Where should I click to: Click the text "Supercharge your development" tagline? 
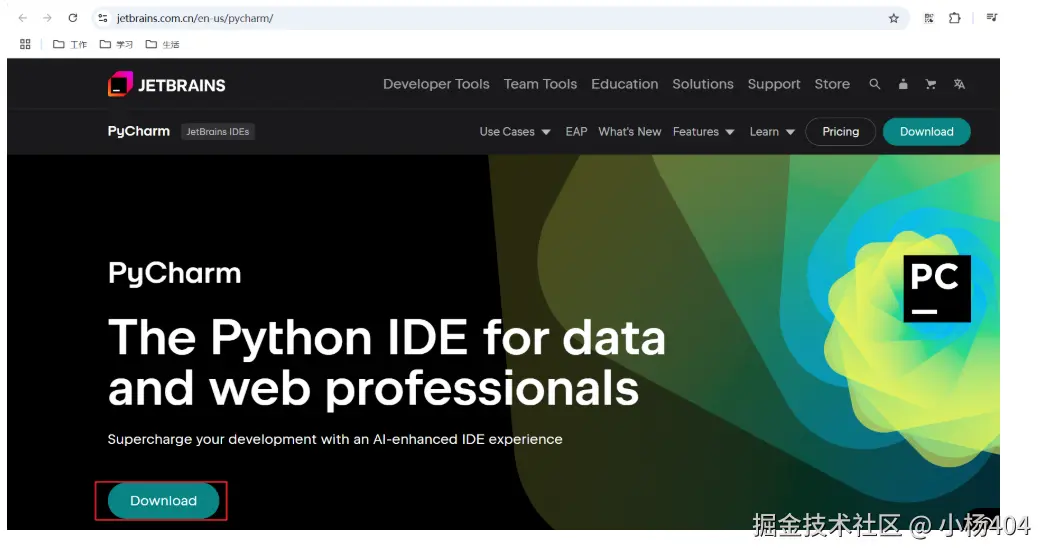pos(335,439)
